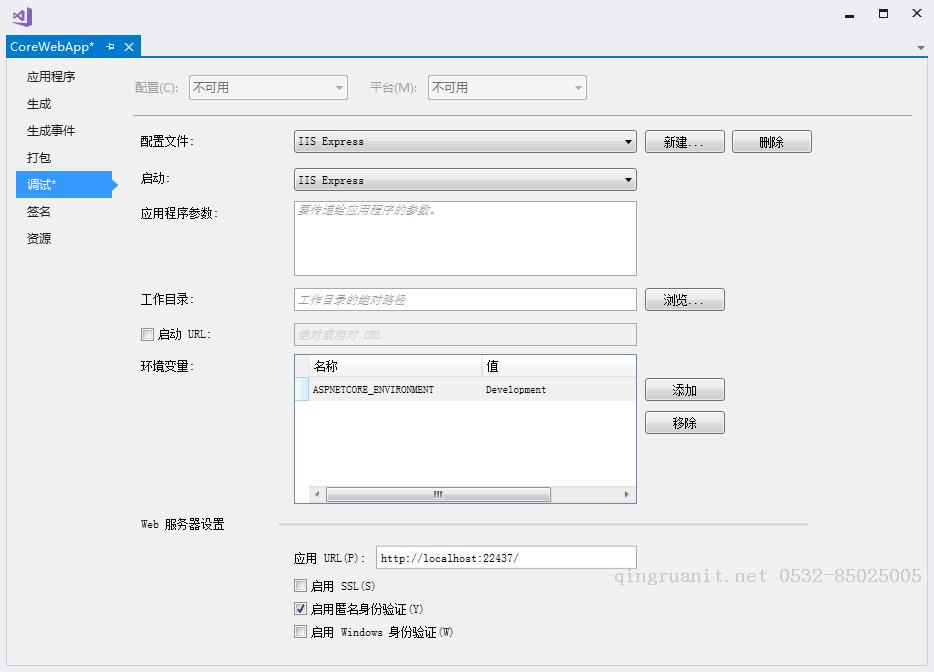The height and width of the screenshot is (672, 934).
Task: Pin the CoreWebApp document tab
Action: (x=111, y=46)
